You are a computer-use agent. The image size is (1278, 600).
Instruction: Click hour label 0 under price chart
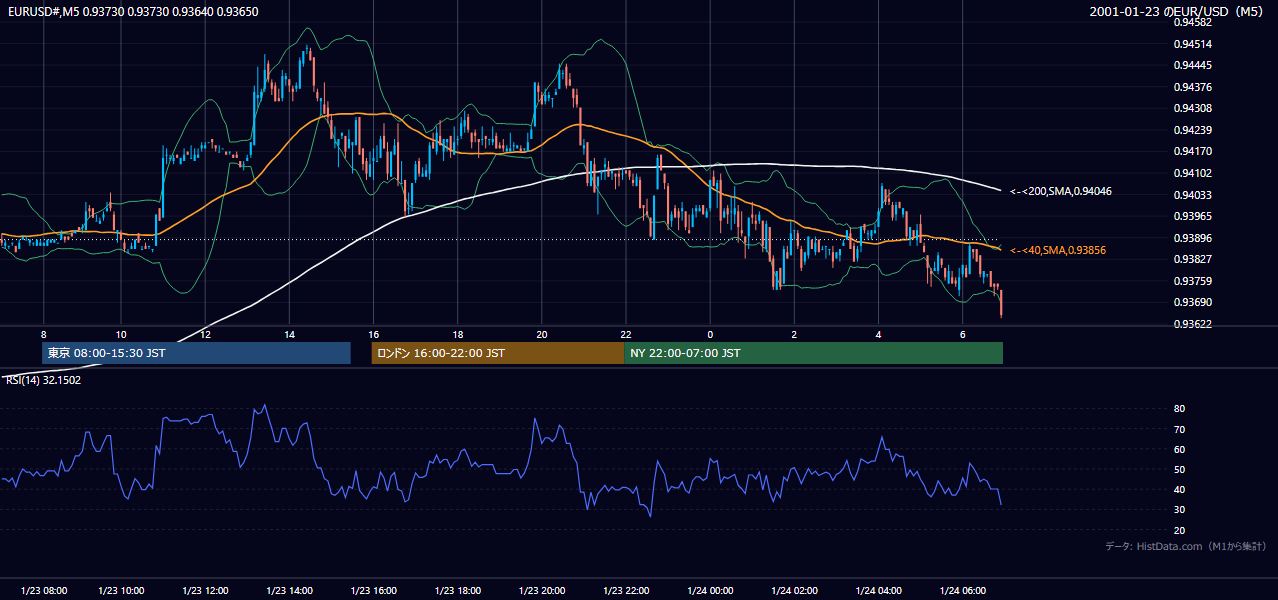710,334
